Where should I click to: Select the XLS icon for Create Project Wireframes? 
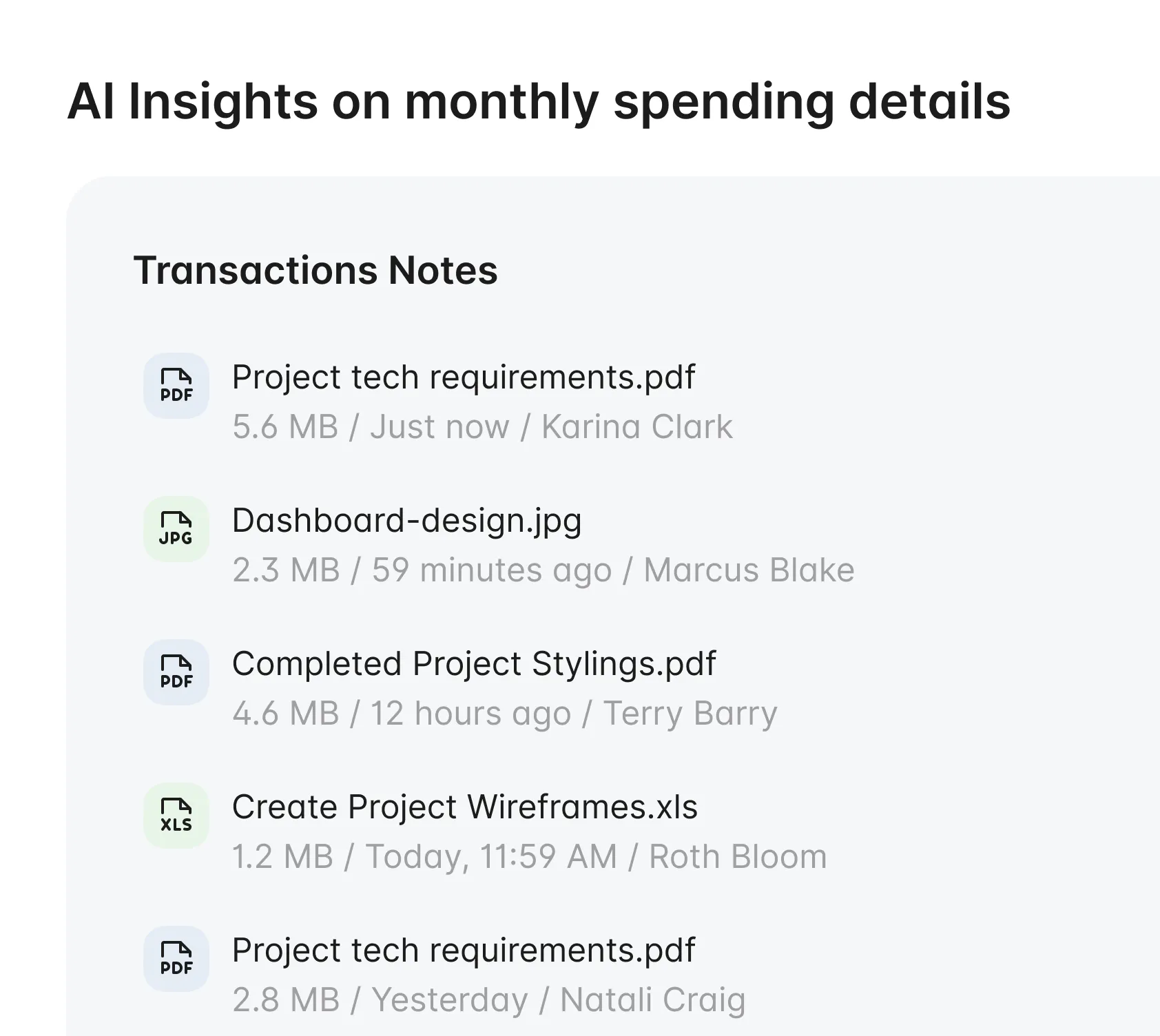pyautogui.click(x=176, y=816)
